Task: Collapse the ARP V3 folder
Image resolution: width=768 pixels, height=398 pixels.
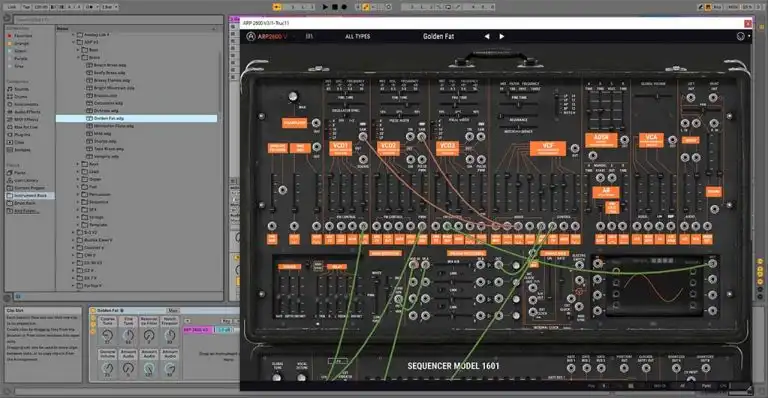Action: pos(73,42)
